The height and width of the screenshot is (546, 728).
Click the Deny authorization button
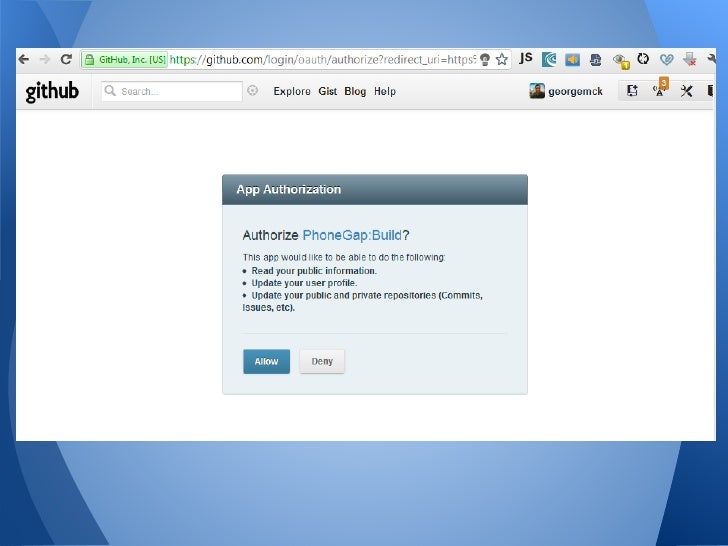click(322, 361)
